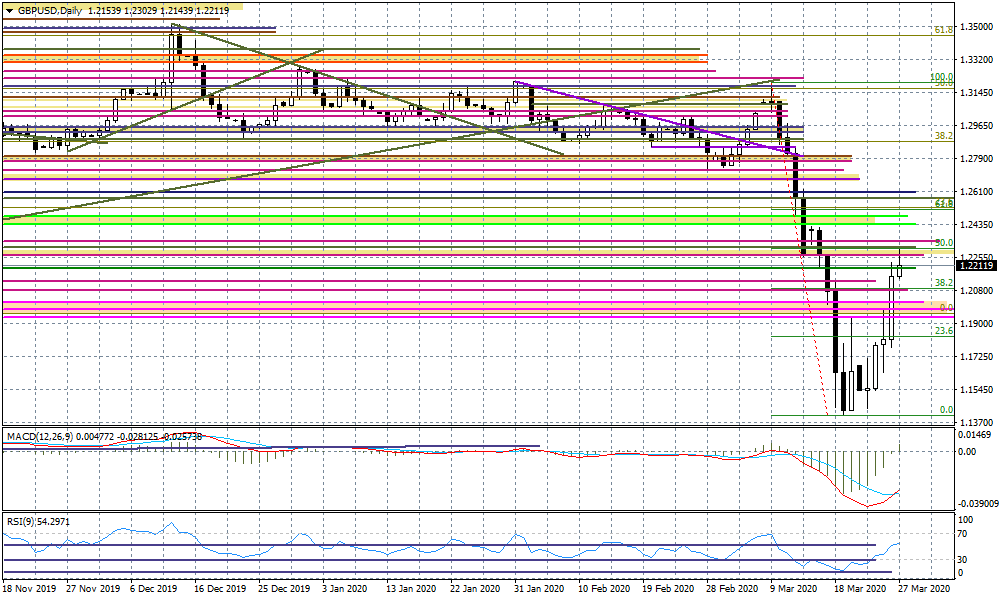Click the 1.24350 price axis label
This screenshot has height=600, width=1000.
coord(976,225)
